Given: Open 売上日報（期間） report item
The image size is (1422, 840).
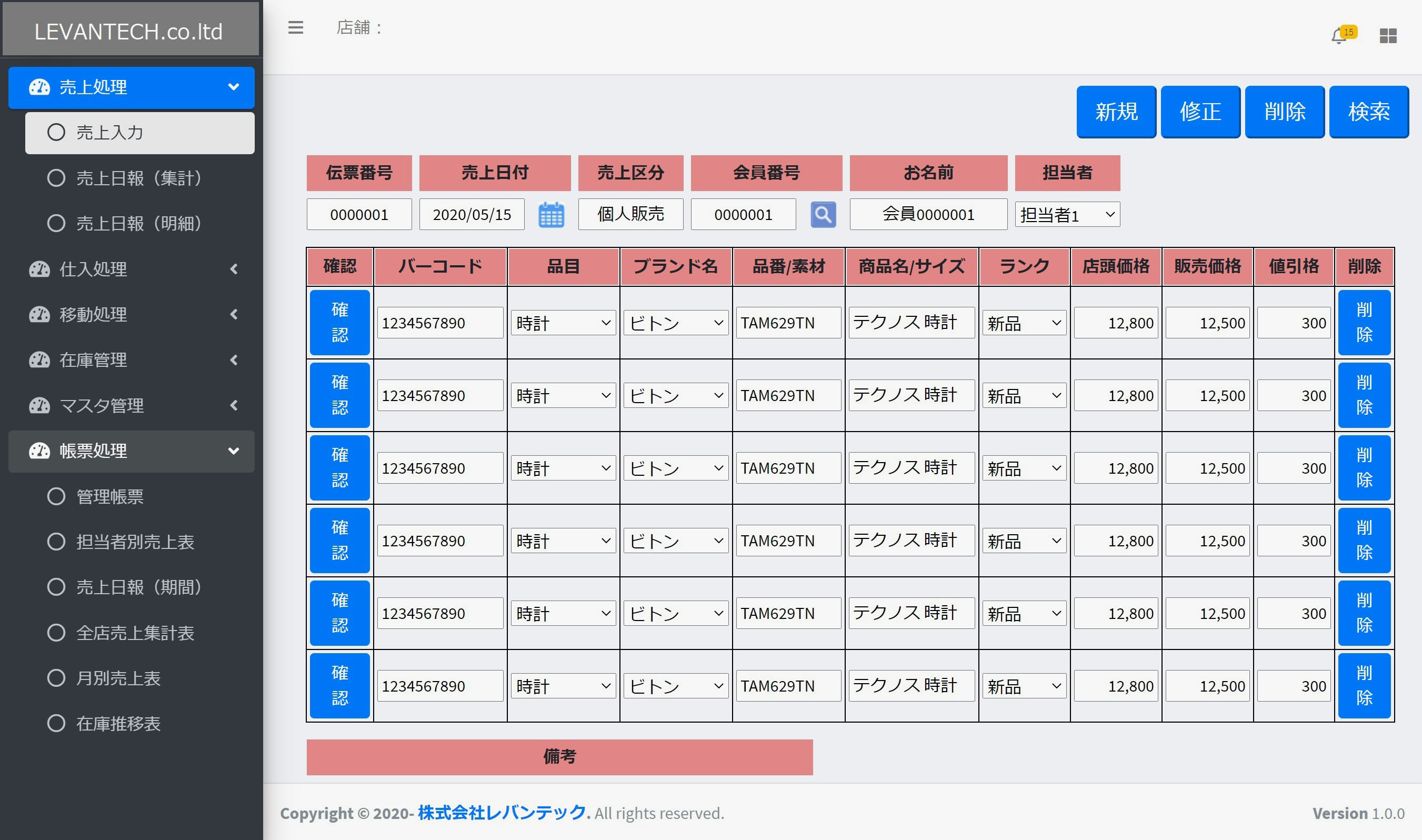Looking at the screenshot, I should pos(140,587).
